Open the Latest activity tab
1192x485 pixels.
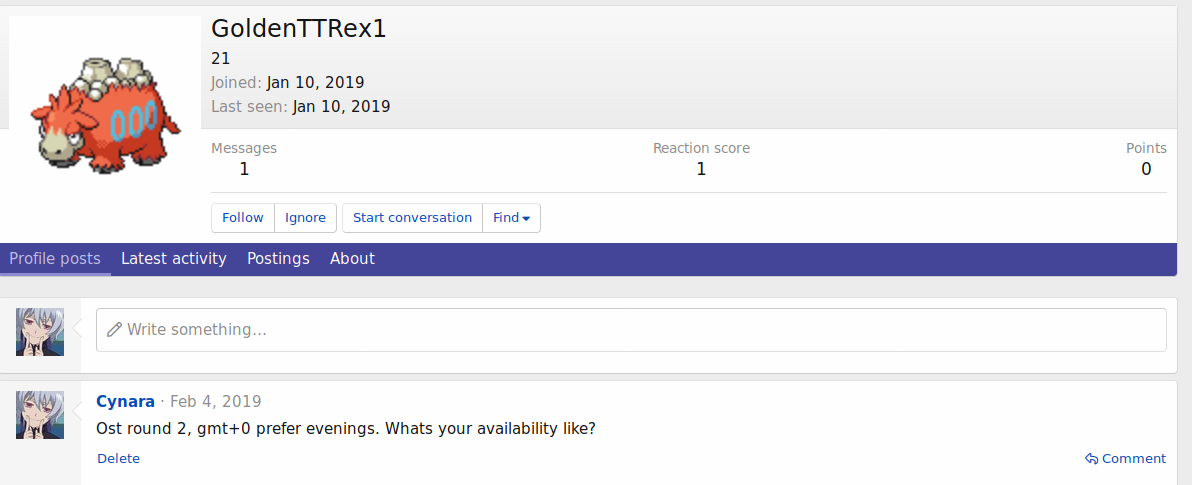(174, 259)
